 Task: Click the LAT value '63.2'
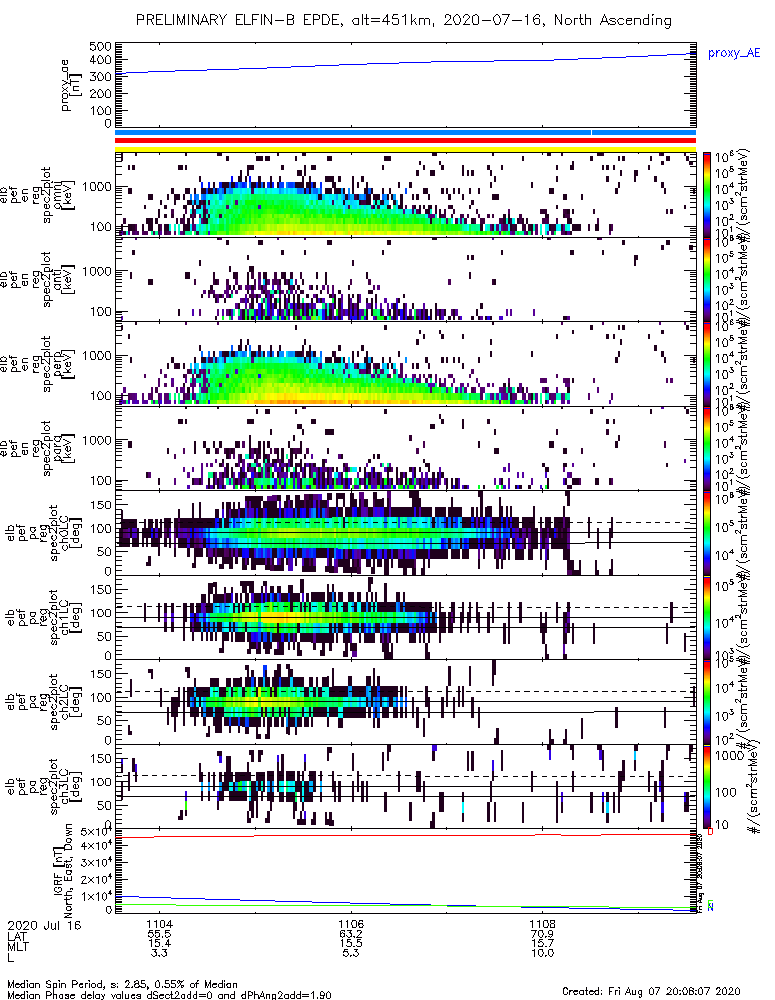click(350, 934)
